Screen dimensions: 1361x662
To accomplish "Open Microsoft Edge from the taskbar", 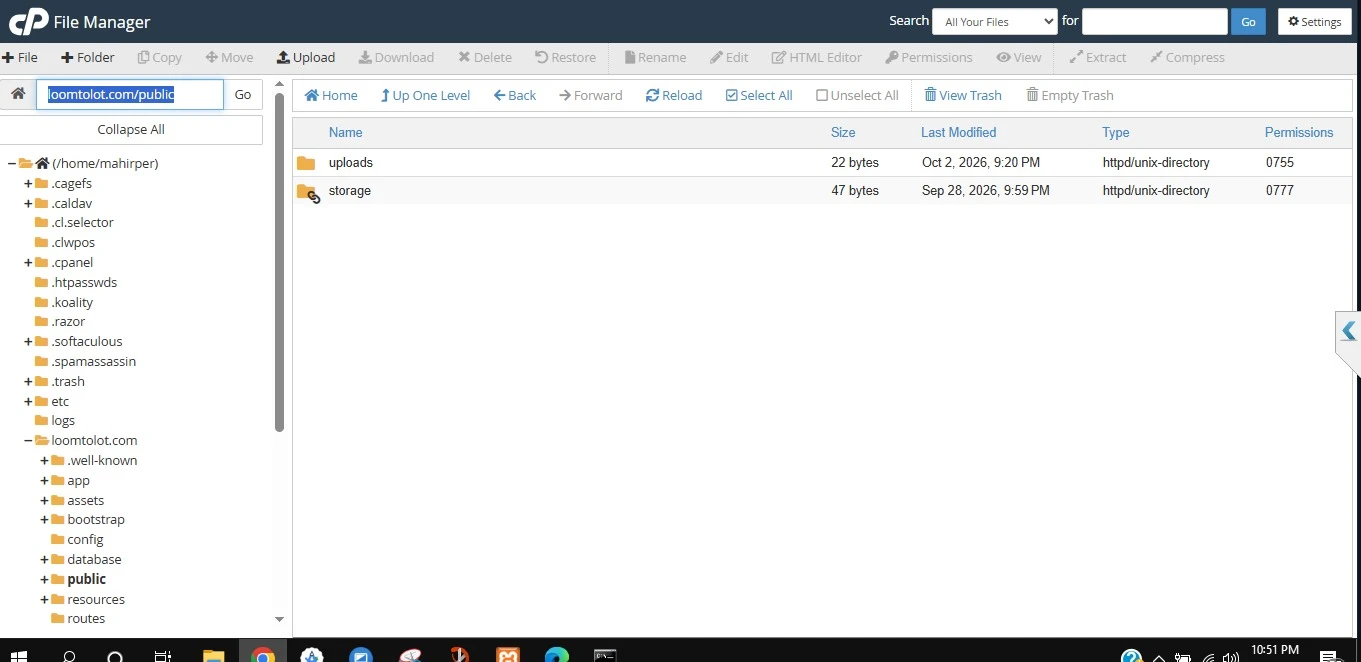I will (557, 656).
